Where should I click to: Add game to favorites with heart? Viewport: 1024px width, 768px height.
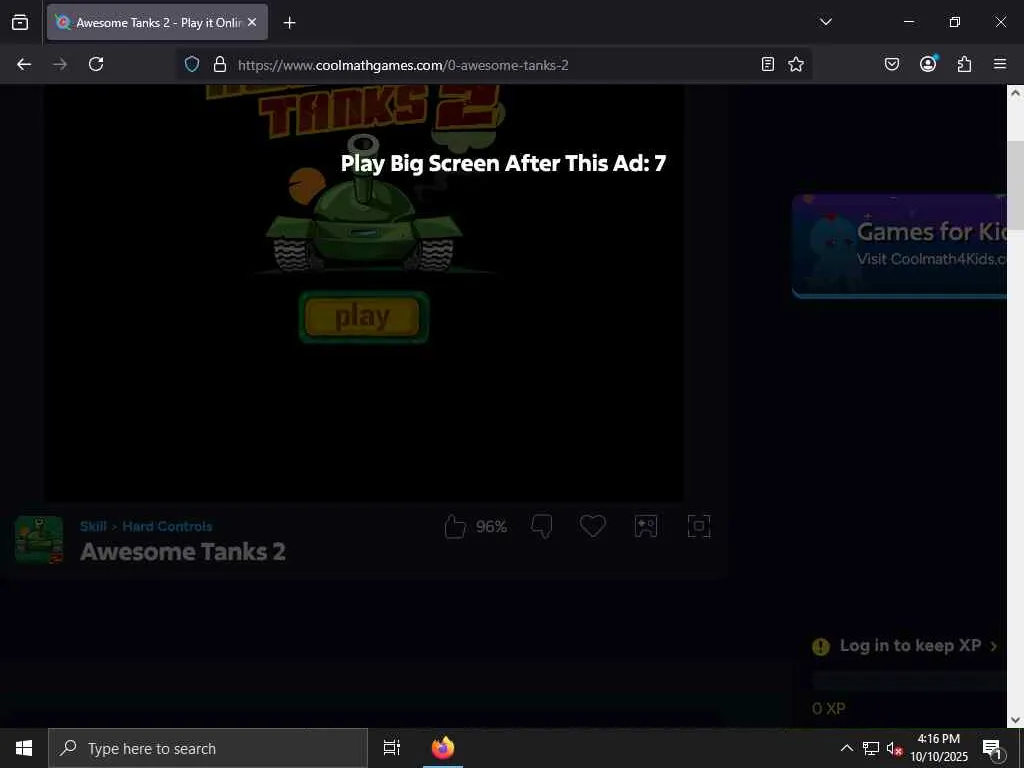593,526
